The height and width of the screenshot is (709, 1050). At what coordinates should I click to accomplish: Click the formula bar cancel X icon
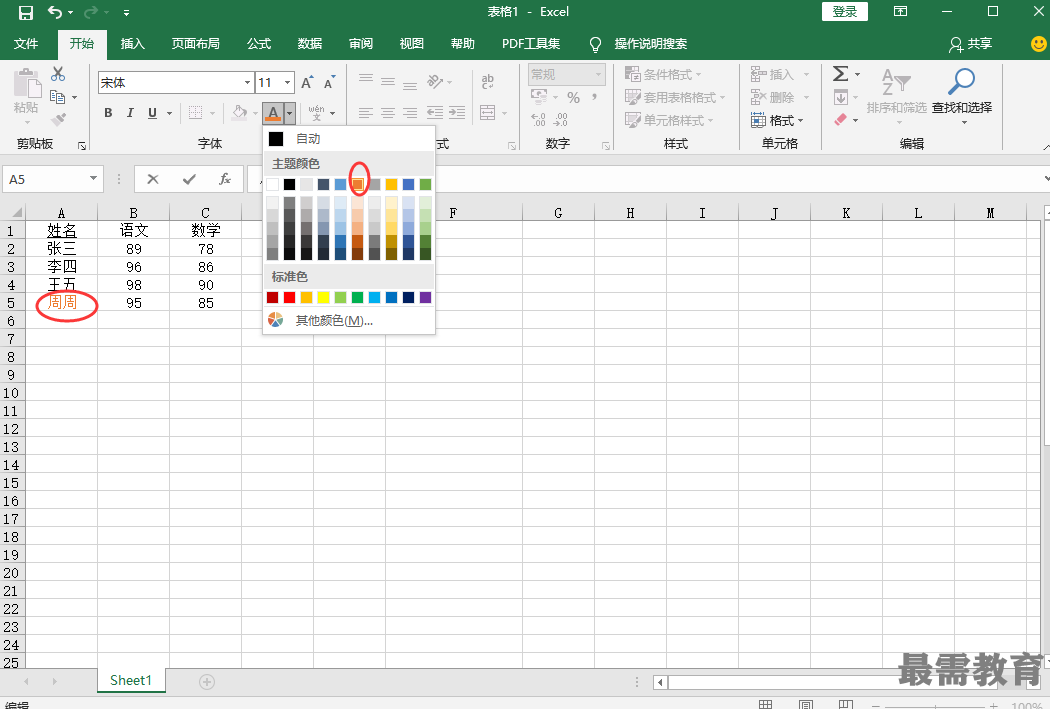coord(153,179)
